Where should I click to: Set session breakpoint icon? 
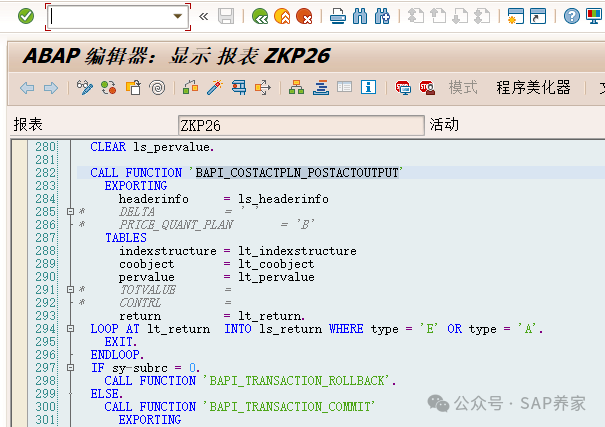tap(403, 88)
